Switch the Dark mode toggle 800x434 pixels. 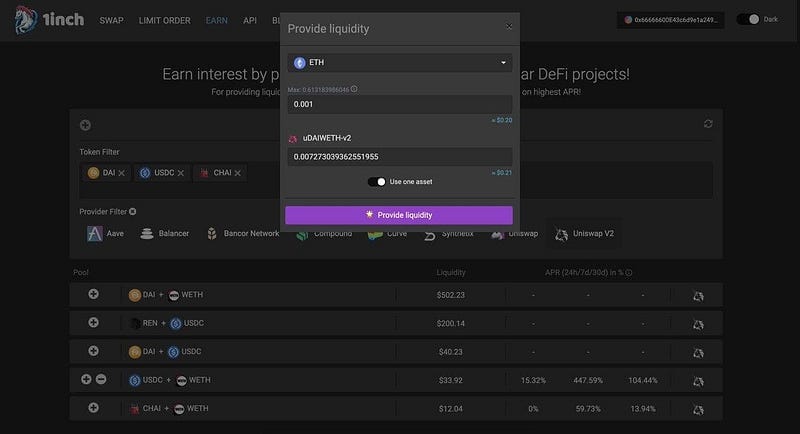click(747, 19)
